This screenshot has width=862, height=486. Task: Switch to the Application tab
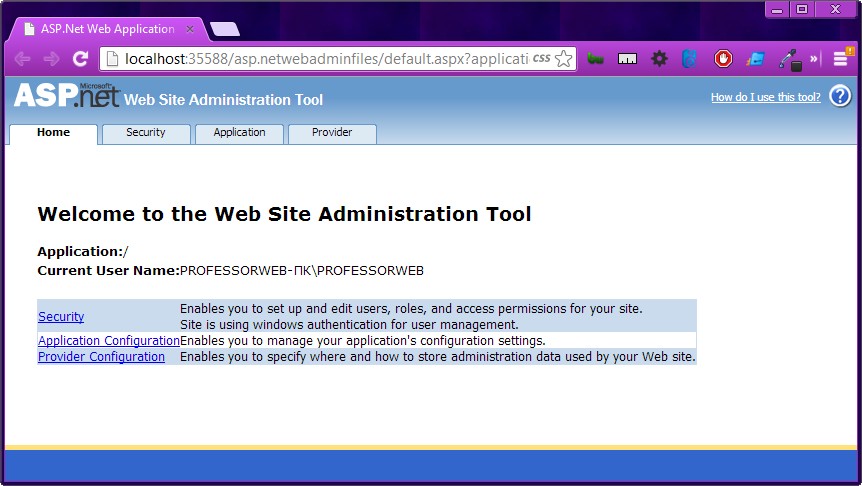click(239, 132)
